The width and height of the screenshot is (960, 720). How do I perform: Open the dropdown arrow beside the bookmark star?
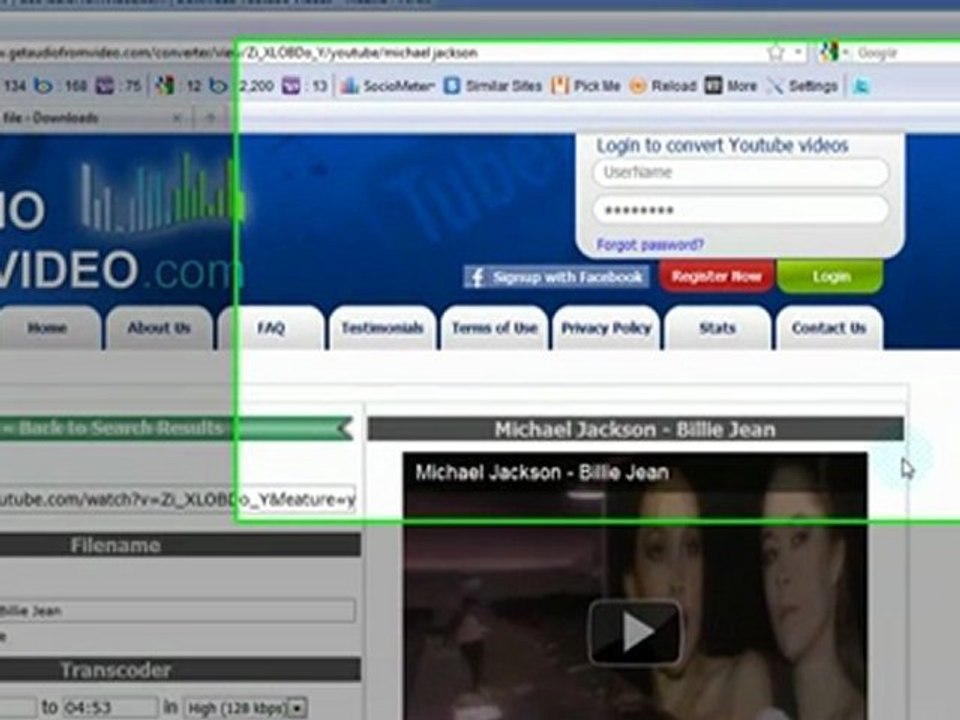click(798, 53)
